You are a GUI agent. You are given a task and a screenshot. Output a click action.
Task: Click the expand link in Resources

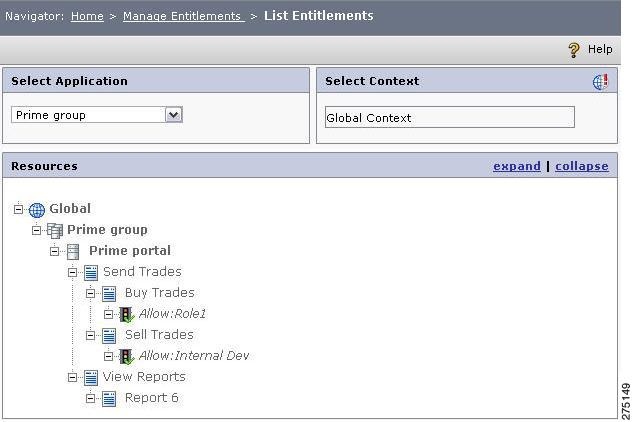point(517,166)
